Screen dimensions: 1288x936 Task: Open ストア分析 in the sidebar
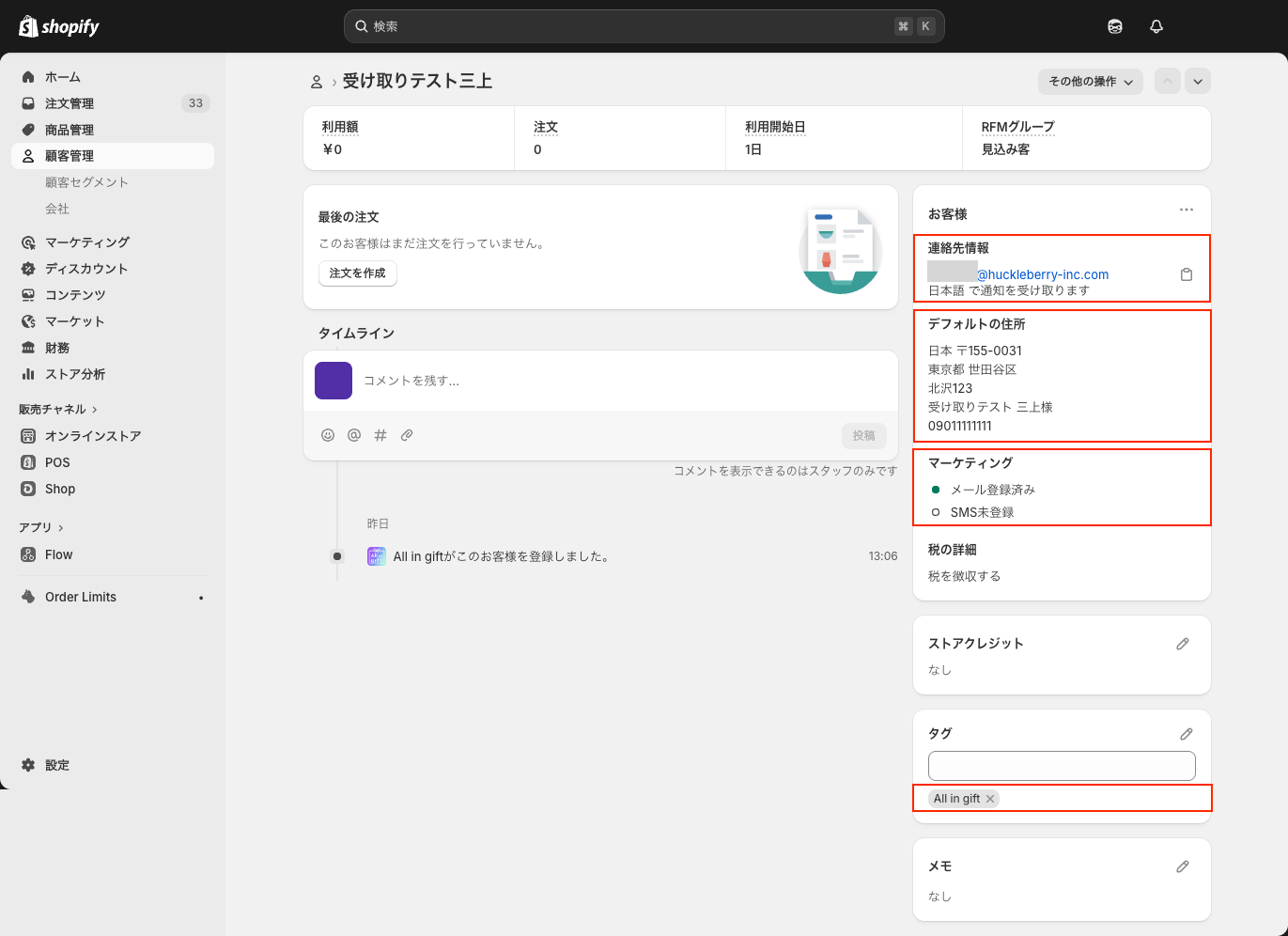click(113, 374)
